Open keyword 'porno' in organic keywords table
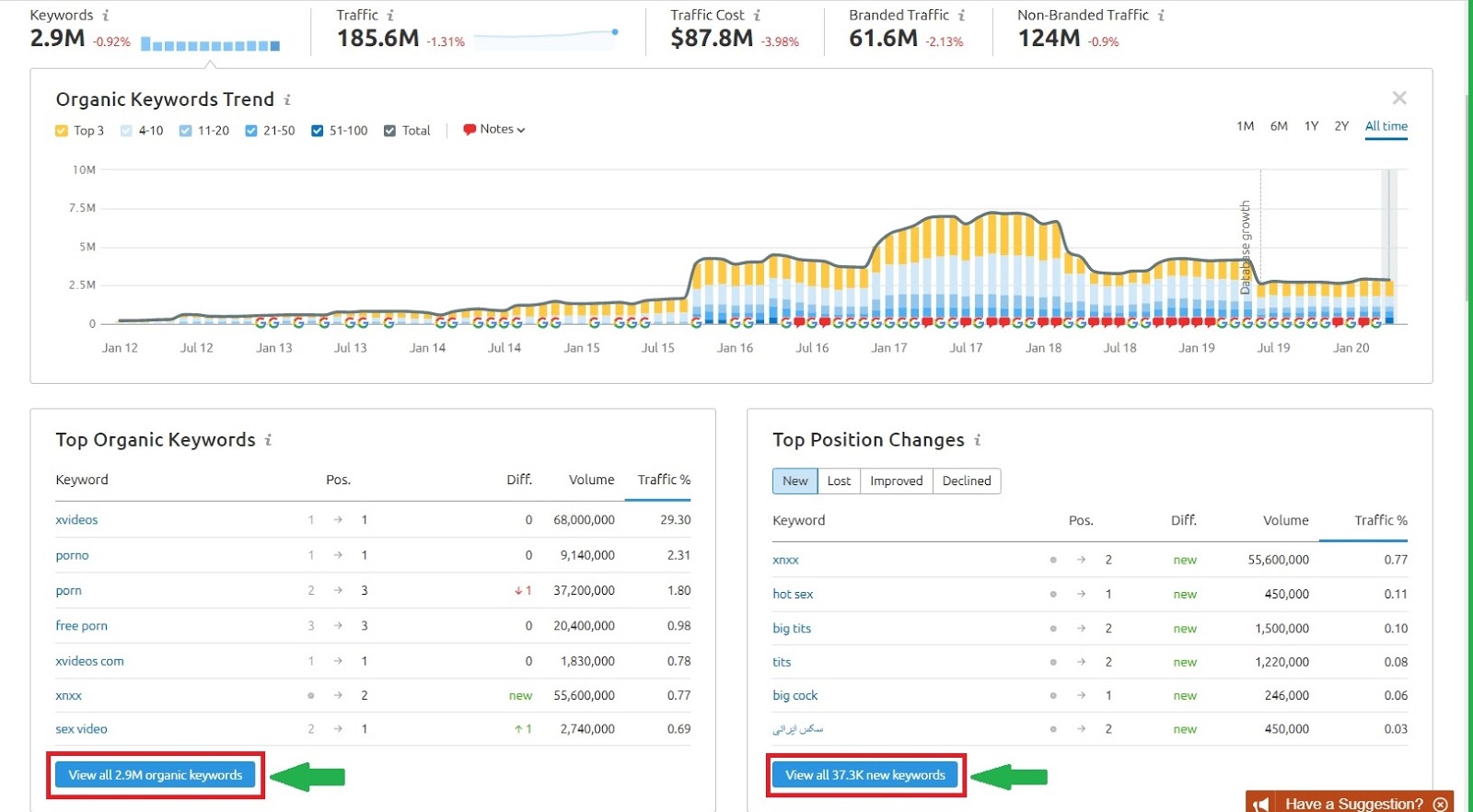Viewport: 1473px width, 812px height. (x=72, y=555)
